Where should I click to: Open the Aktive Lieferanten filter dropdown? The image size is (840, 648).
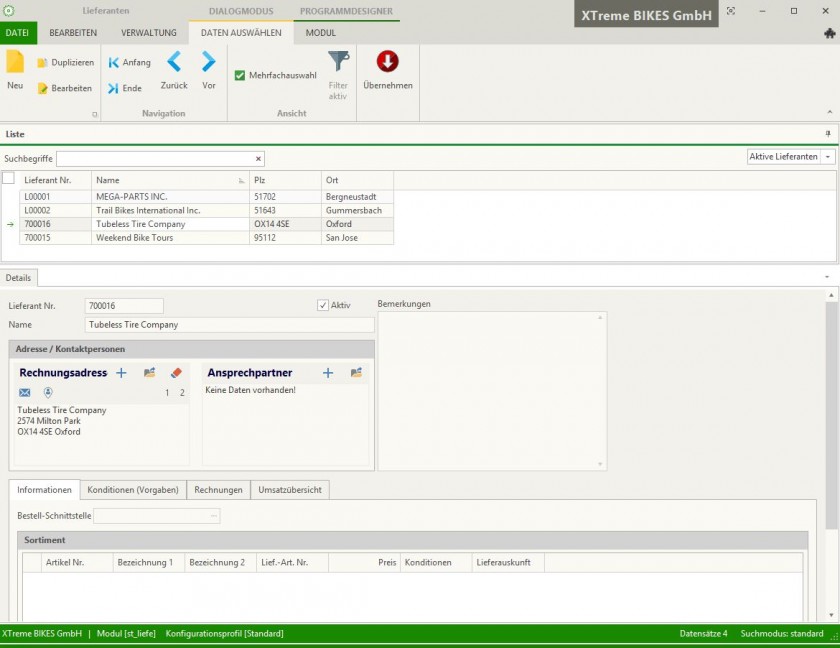coord(828,157)
